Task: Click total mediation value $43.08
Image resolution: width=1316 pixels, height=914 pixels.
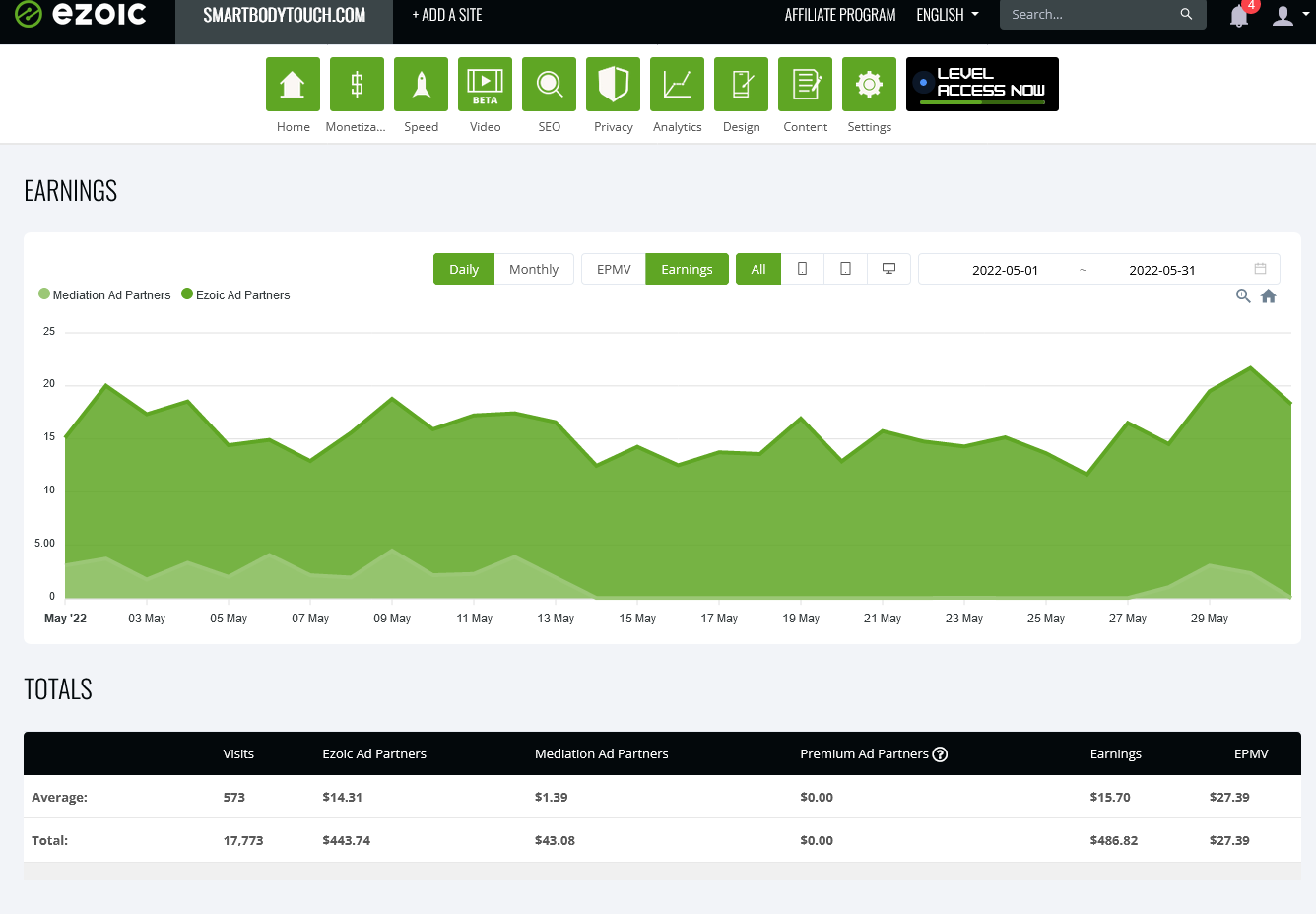Action: click(555, 840)
